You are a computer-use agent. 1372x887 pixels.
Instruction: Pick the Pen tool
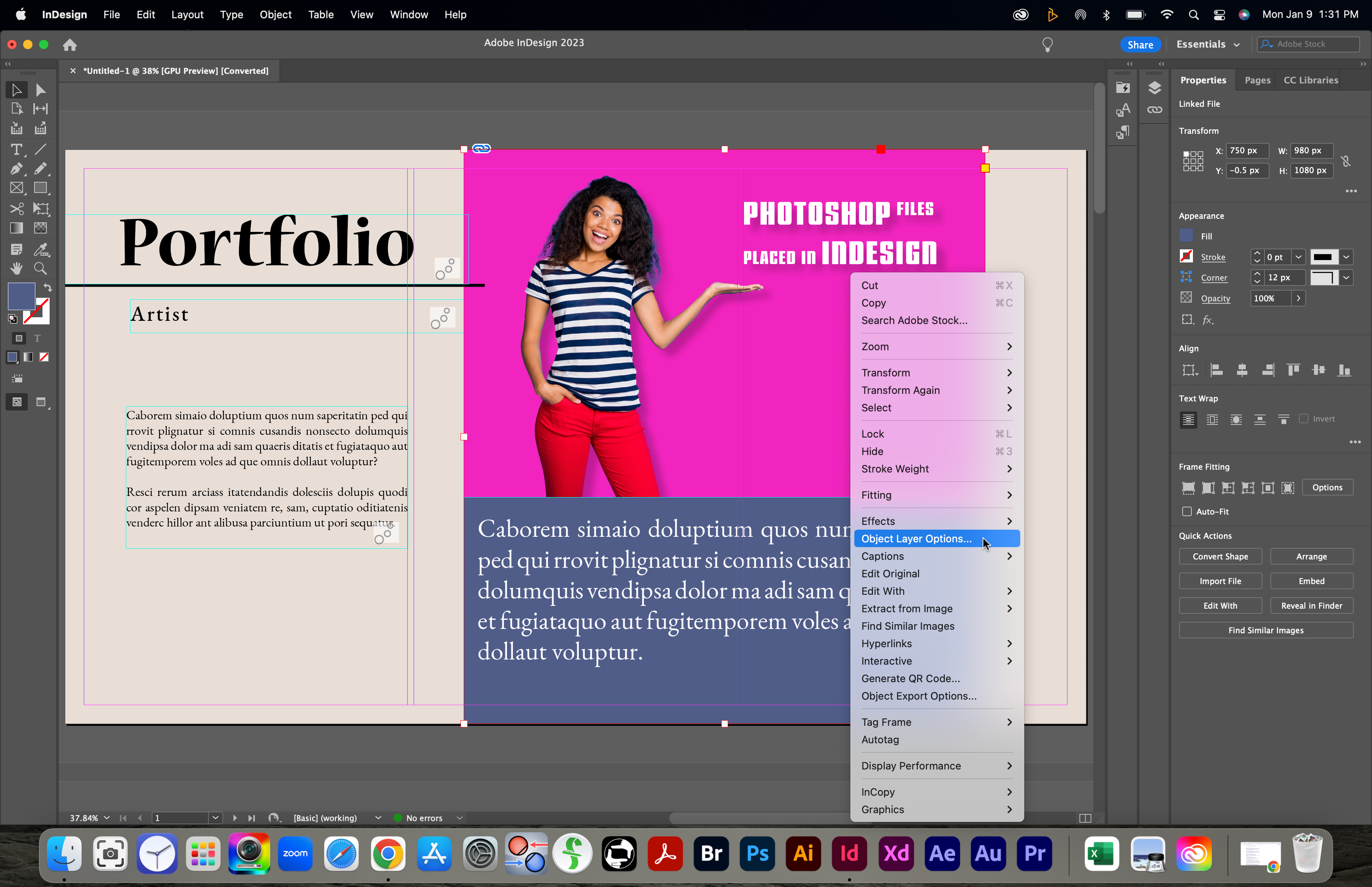17,169
